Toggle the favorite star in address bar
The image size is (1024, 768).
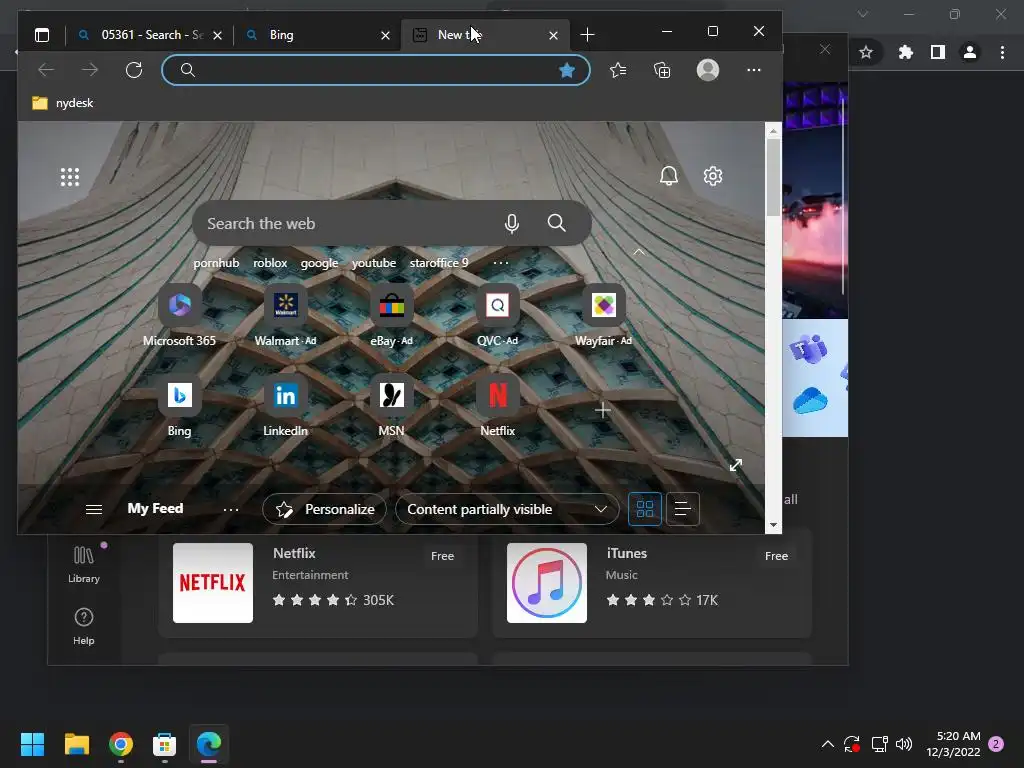coord(567,70)
